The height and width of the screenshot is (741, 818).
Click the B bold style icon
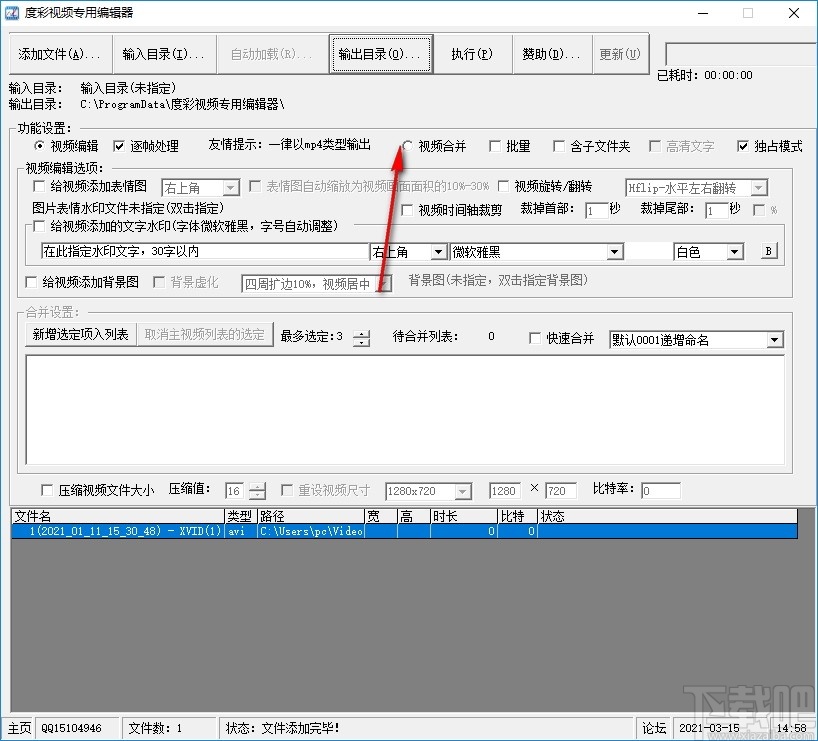(767, 249)
